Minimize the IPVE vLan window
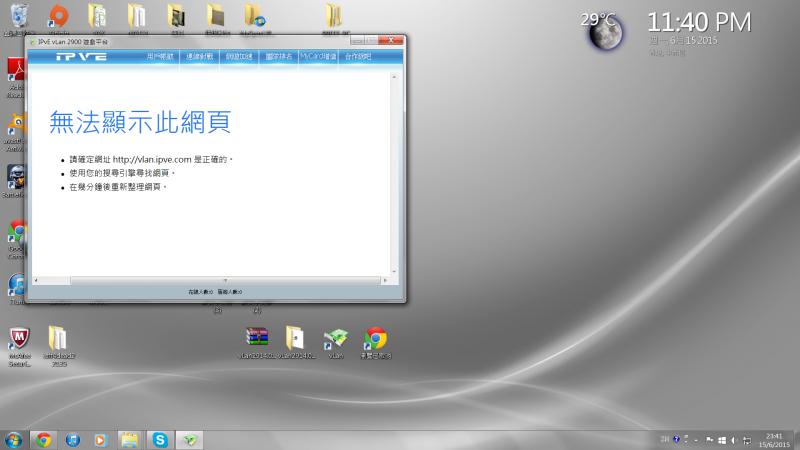The height and width of the screenshot is (450, 800). click(x=357, y=40)
